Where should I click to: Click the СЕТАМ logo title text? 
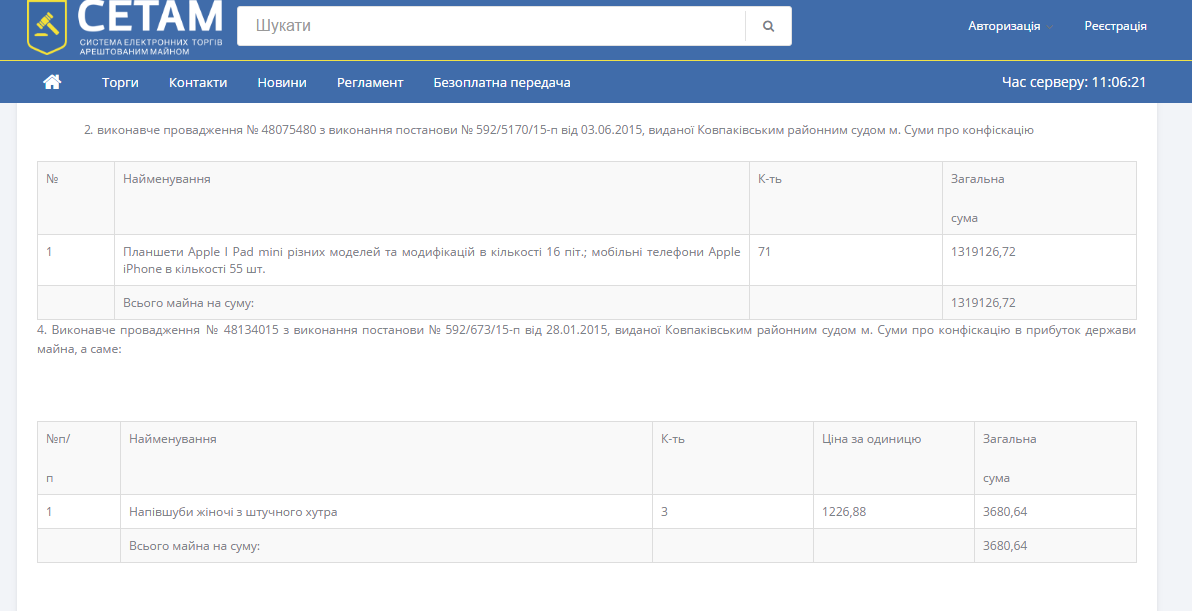150,18
